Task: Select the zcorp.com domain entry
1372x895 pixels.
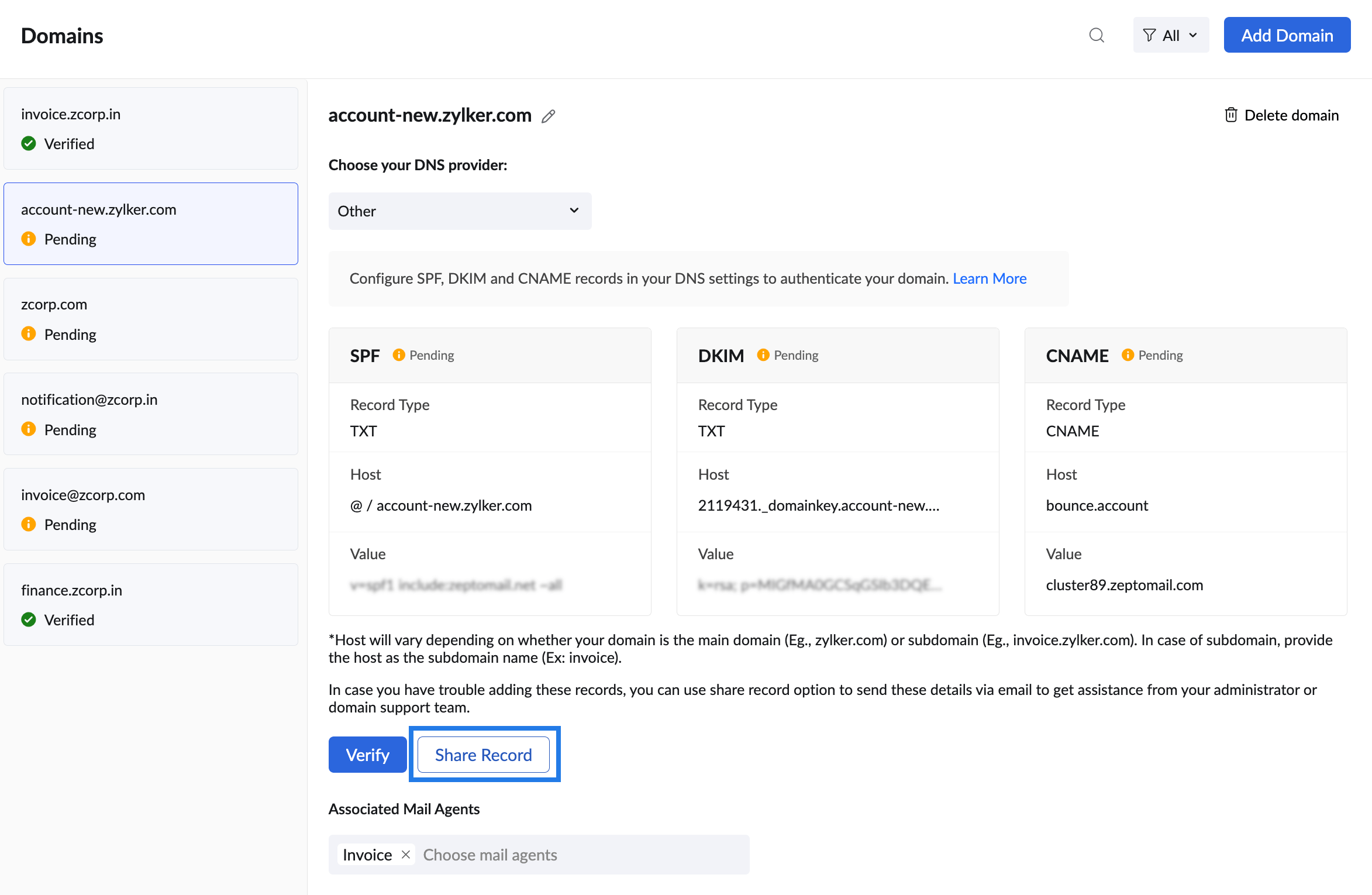Action: tap(150, 319)
